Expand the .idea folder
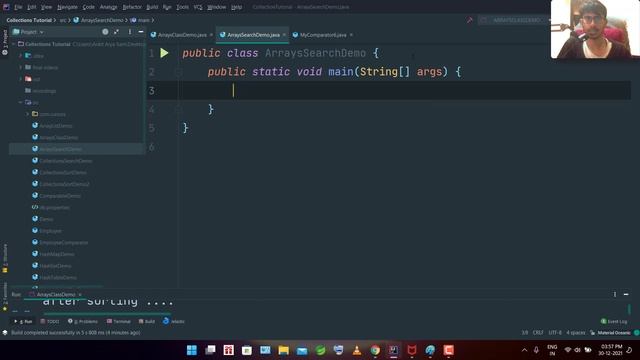The height and width of the screenshot is (360, 640). 20,56
